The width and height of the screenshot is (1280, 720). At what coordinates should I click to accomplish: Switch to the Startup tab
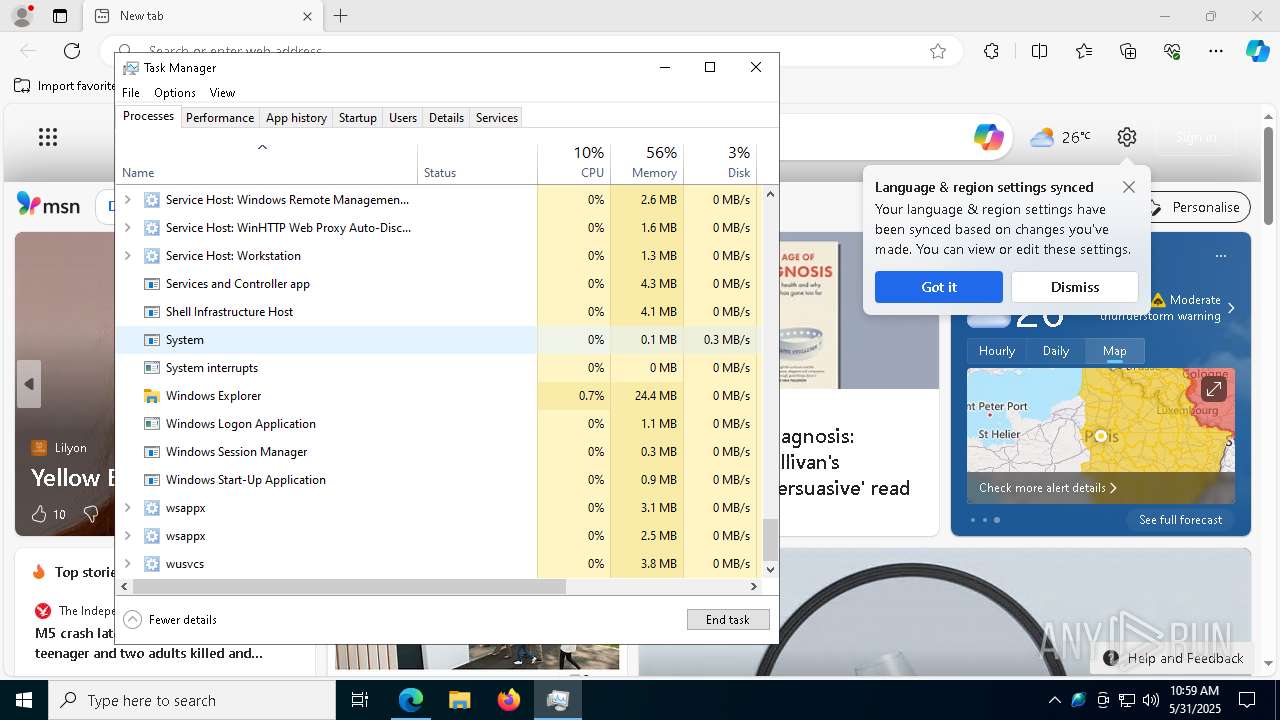click(x=357, y=118)
